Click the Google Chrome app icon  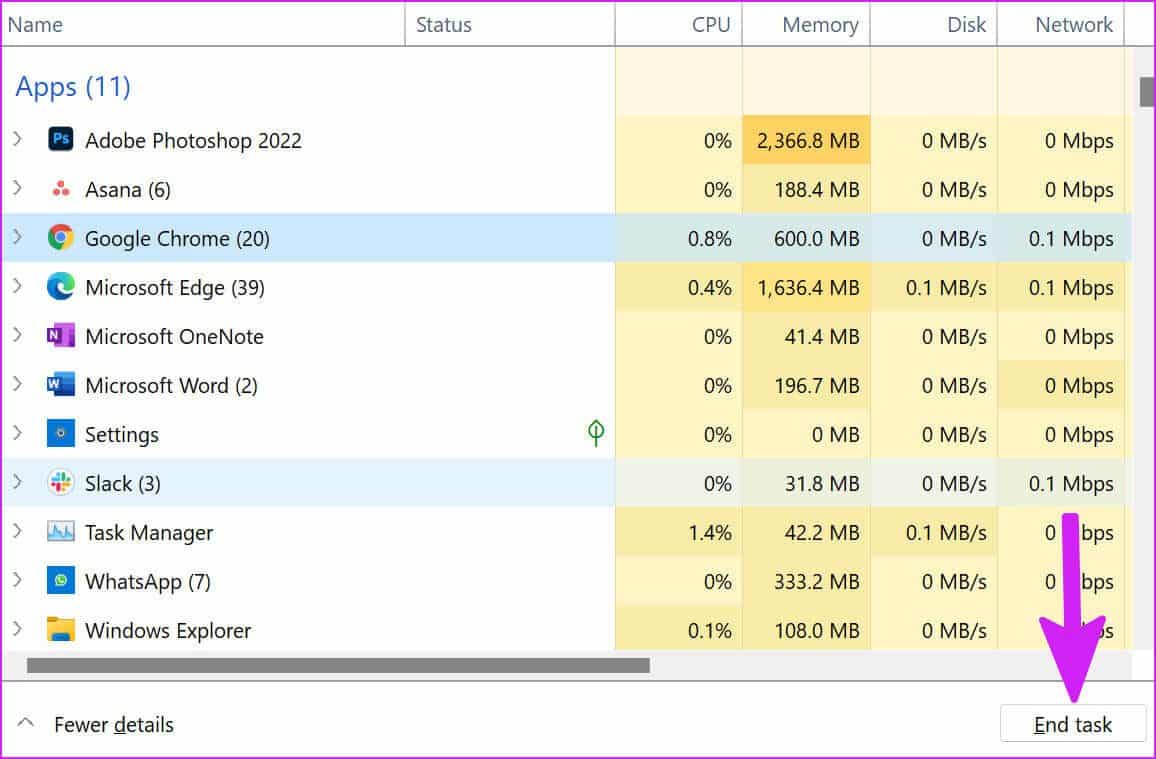(x=60, y=237)
